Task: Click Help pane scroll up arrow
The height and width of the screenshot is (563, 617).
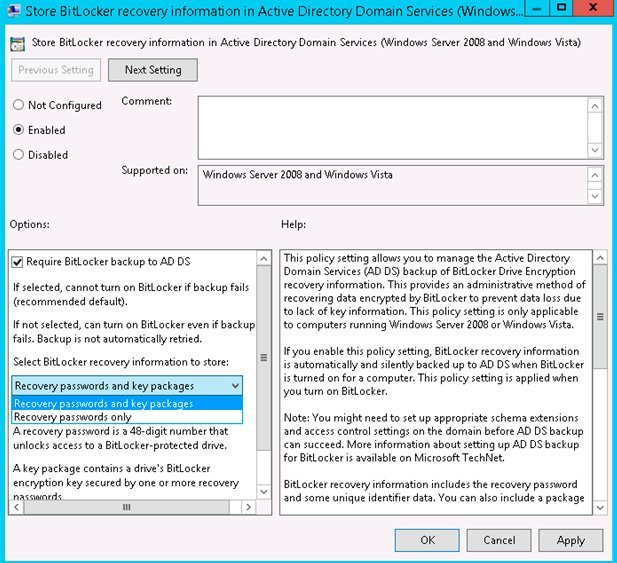Action: coord(600,258)
